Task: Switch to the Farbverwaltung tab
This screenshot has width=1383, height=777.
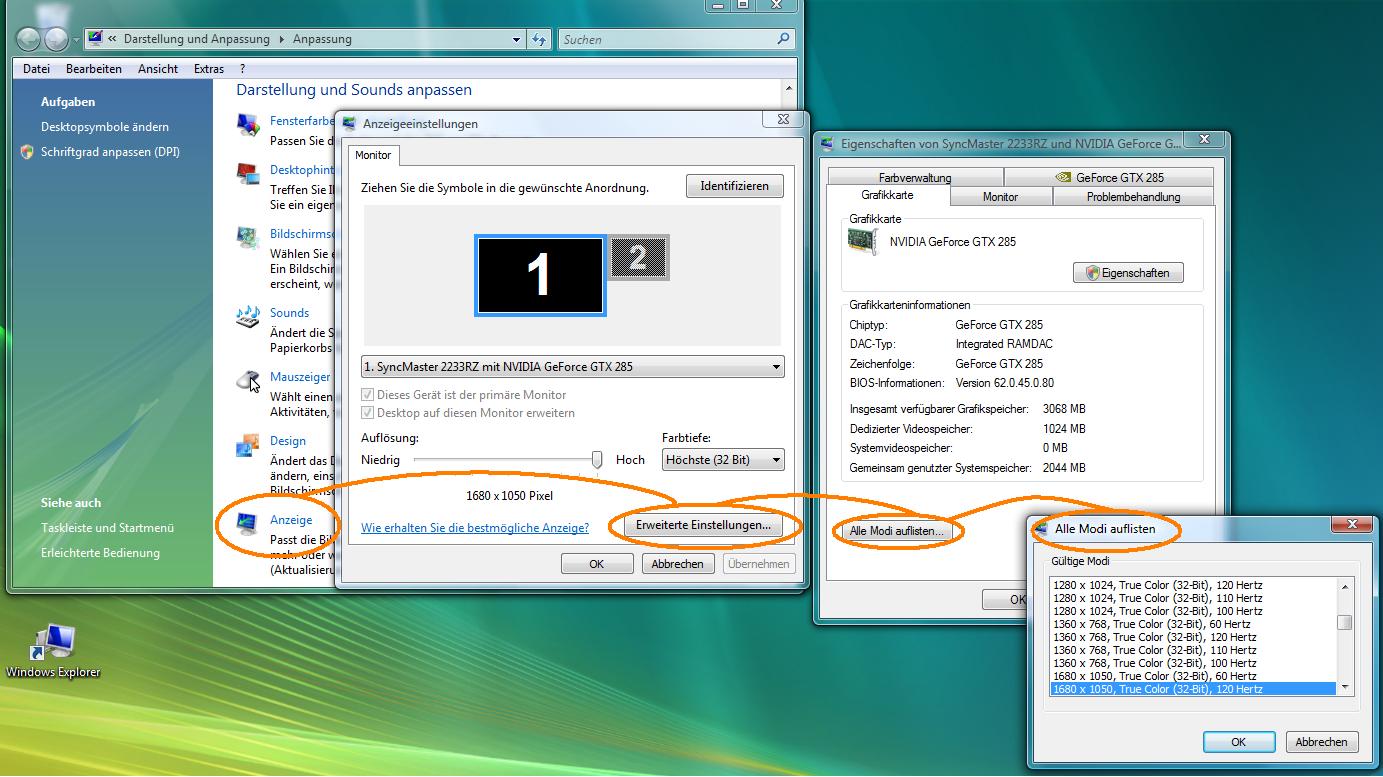Action: click(x=915, y=177)
